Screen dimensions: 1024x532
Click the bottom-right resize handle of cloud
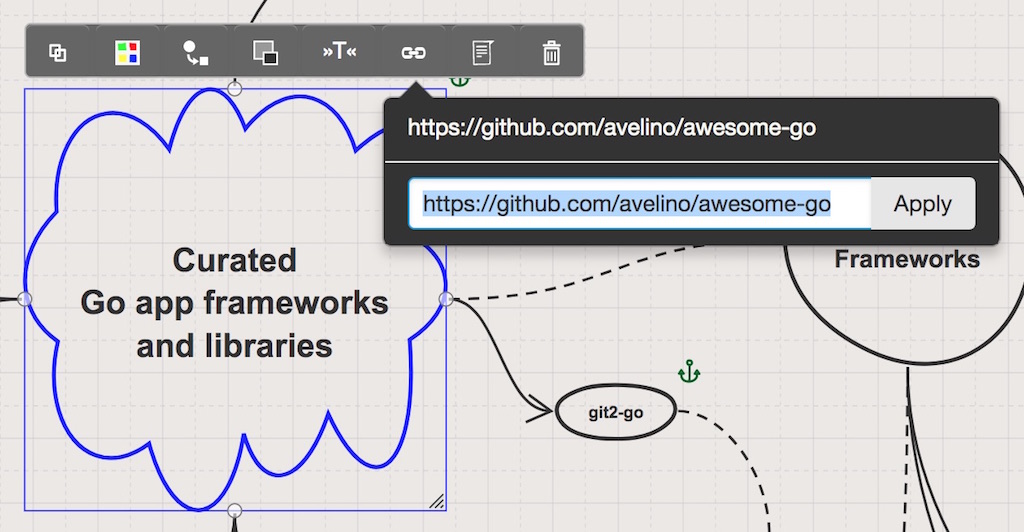click(x=438, y=501)
